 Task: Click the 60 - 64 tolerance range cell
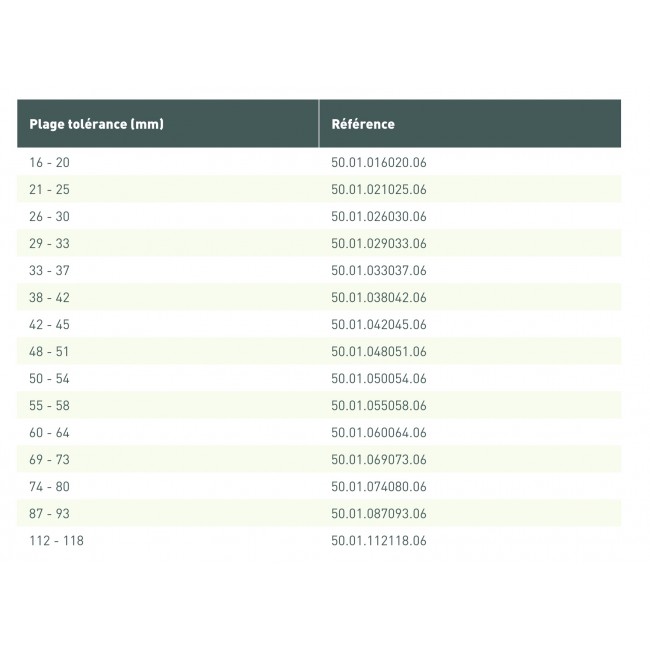(50, 432)
